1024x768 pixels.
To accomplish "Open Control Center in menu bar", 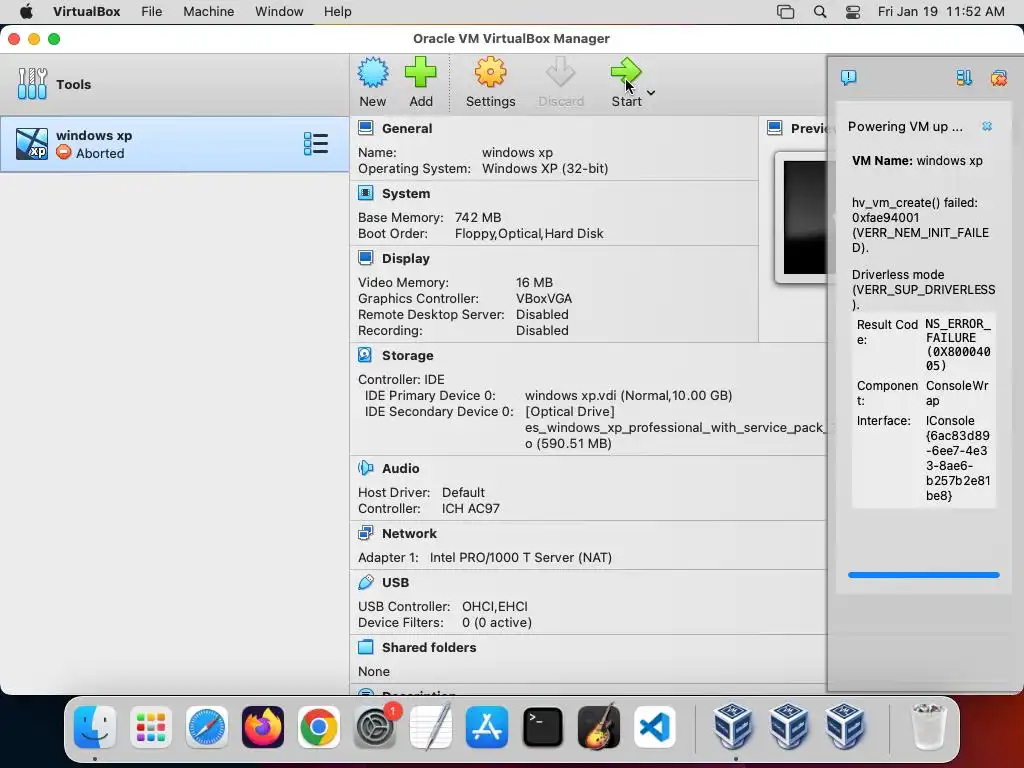I will coord(853,12).
